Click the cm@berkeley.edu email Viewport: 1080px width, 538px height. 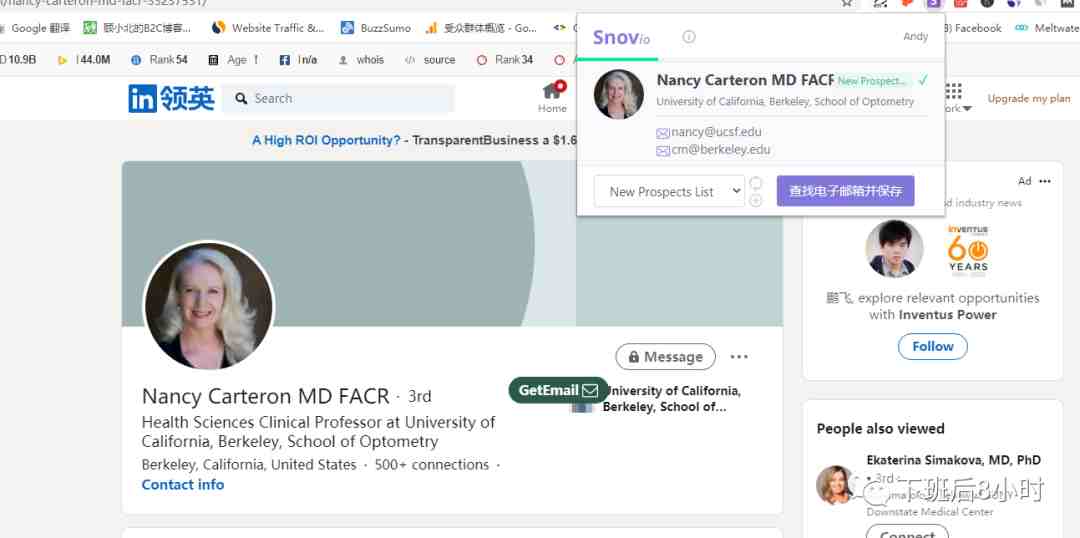pos(720,149)
